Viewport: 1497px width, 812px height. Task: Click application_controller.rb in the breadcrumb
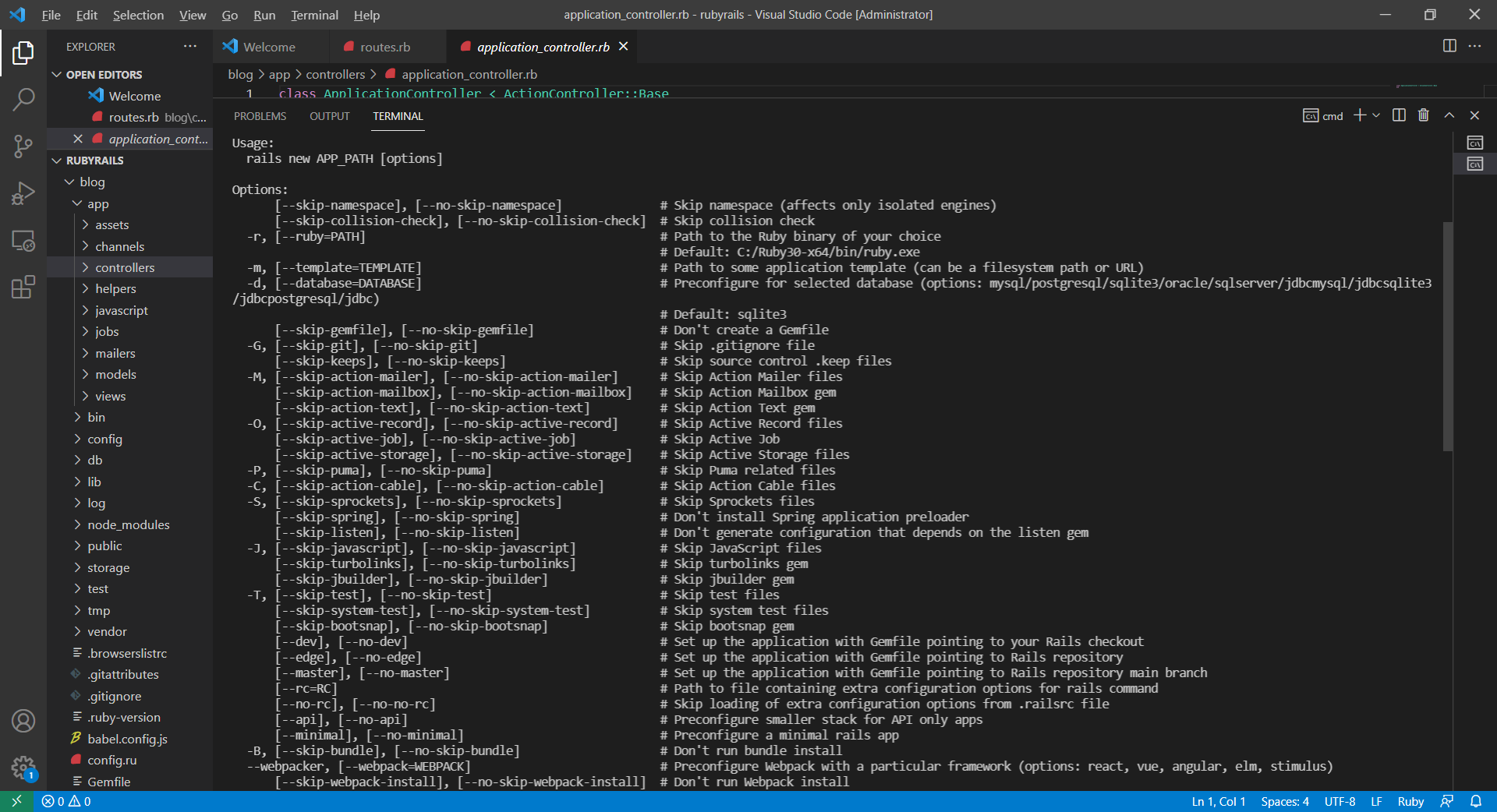point(469,75)
